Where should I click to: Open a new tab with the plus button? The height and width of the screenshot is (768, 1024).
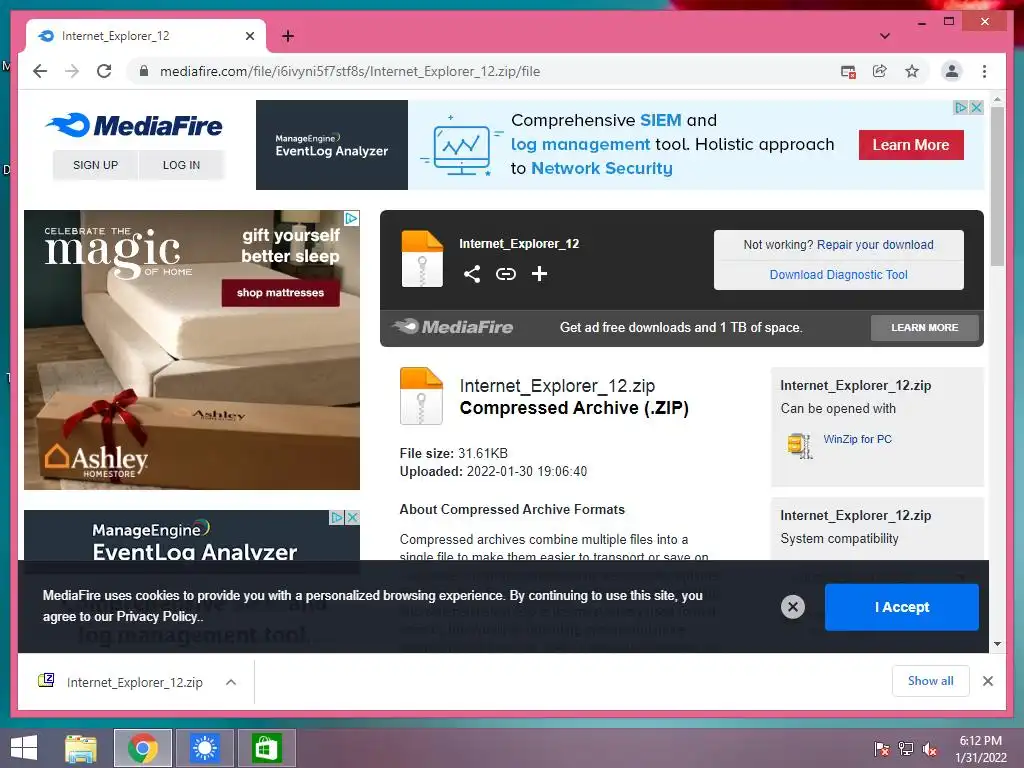288,36
